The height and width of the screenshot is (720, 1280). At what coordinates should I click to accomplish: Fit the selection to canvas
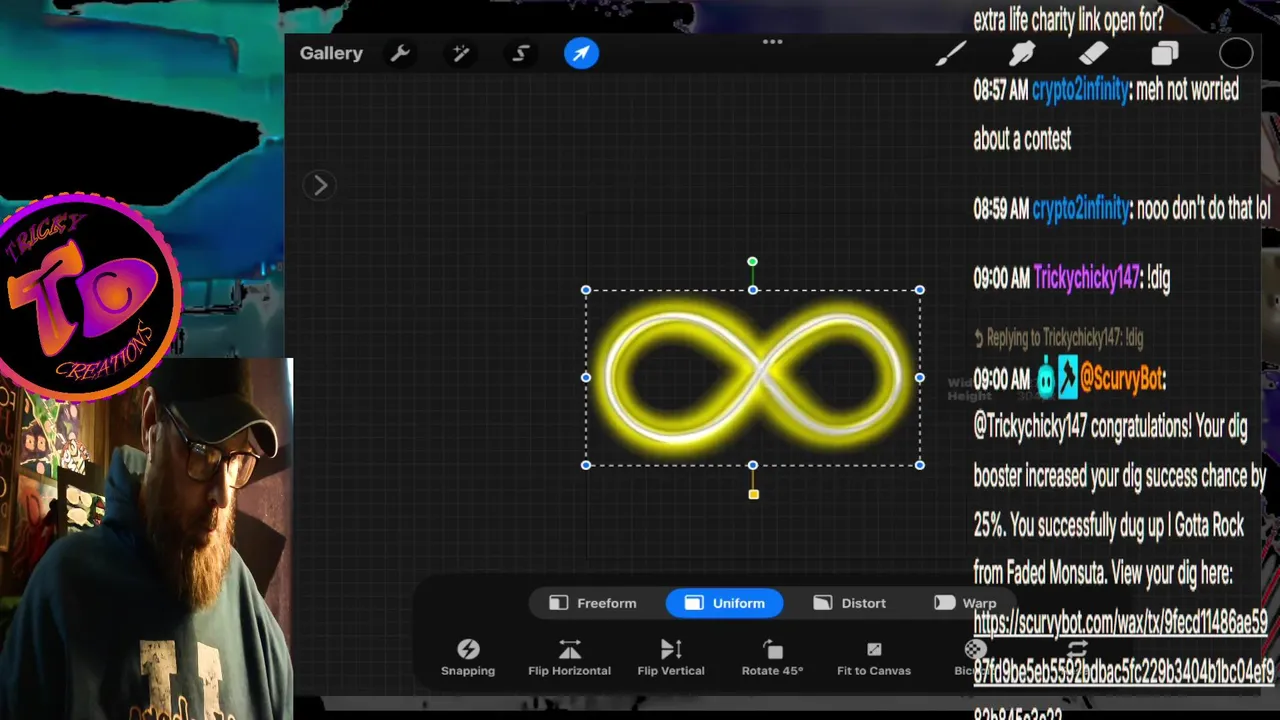pyautogui.click(x=874, y=658)
